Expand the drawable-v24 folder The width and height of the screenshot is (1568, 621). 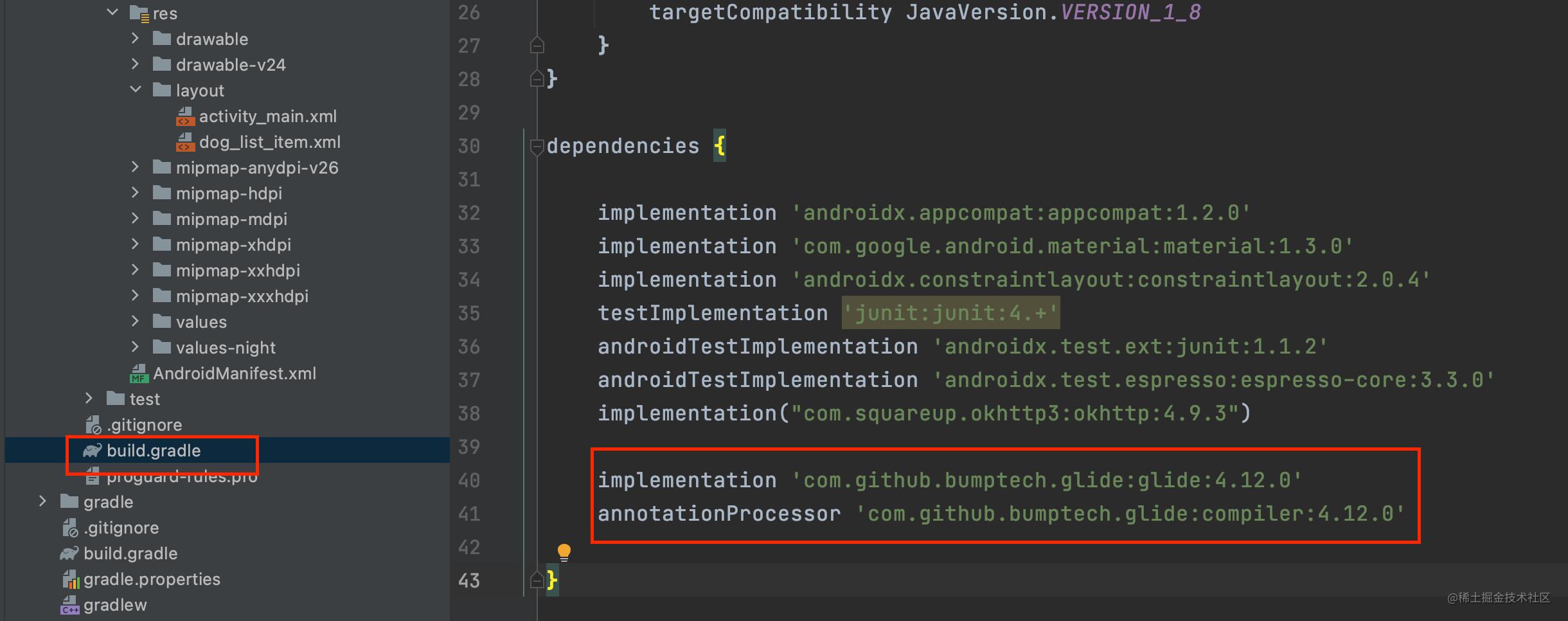point(135,64)
